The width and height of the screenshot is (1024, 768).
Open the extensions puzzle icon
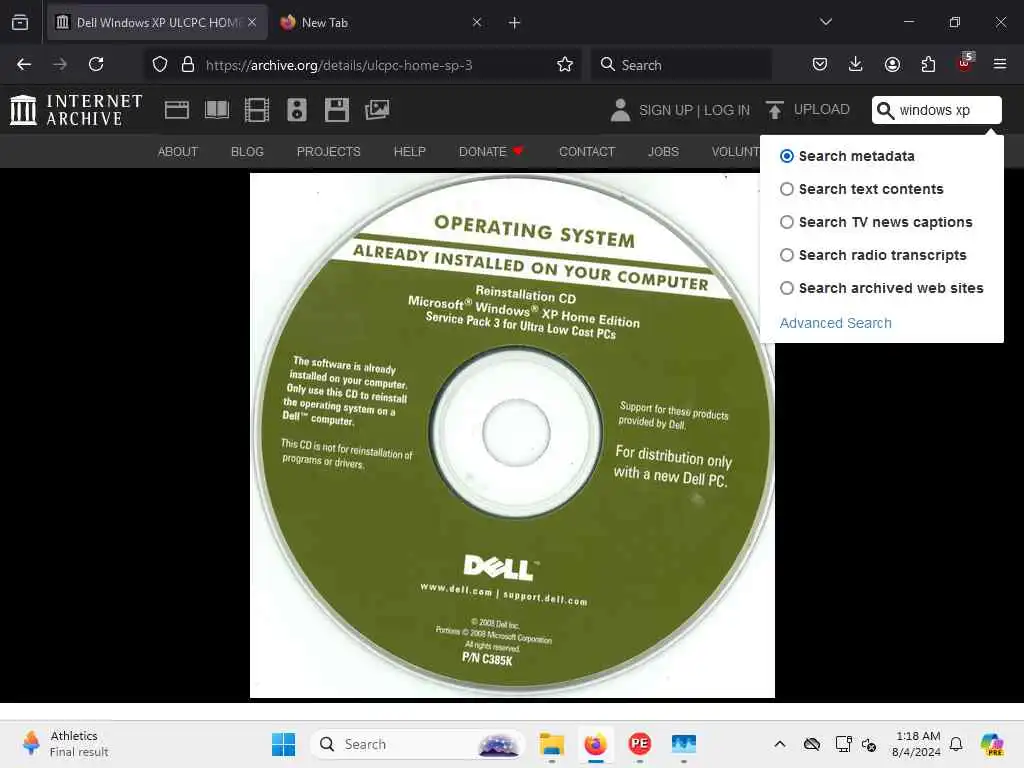pyautogui.click(x=928, y=64)
